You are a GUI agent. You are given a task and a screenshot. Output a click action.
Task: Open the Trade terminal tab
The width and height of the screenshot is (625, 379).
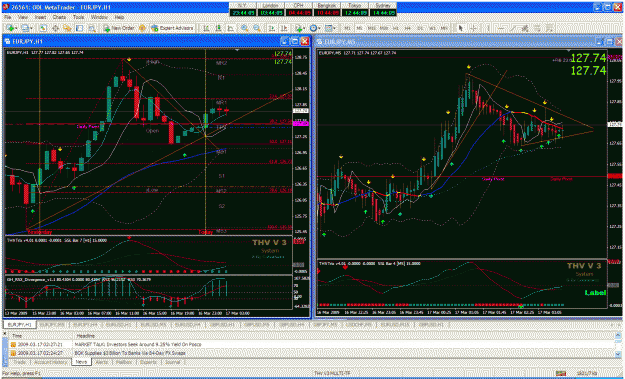20,362
